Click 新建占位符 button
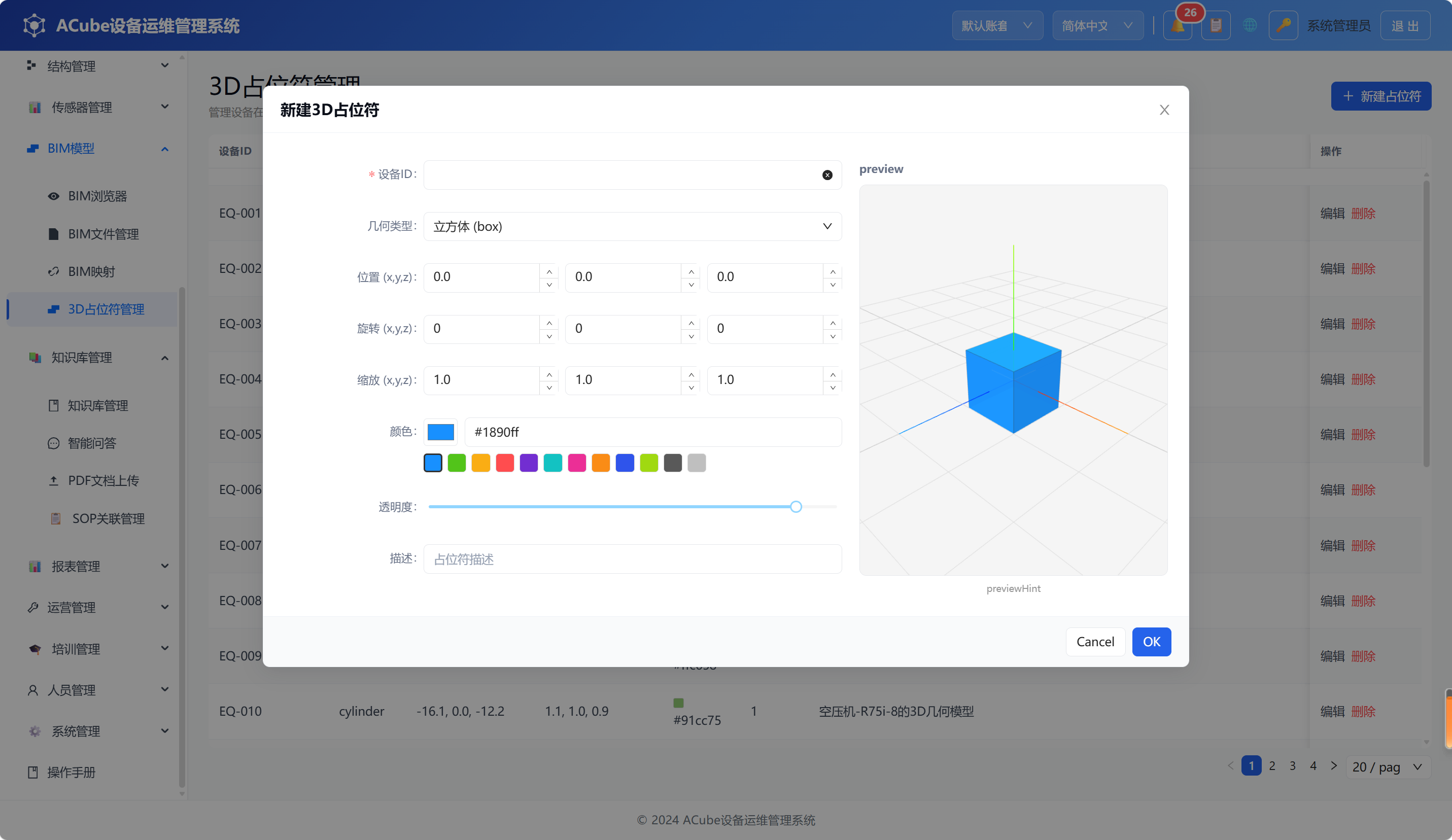1452x840 pixels. click(1380, 96)
